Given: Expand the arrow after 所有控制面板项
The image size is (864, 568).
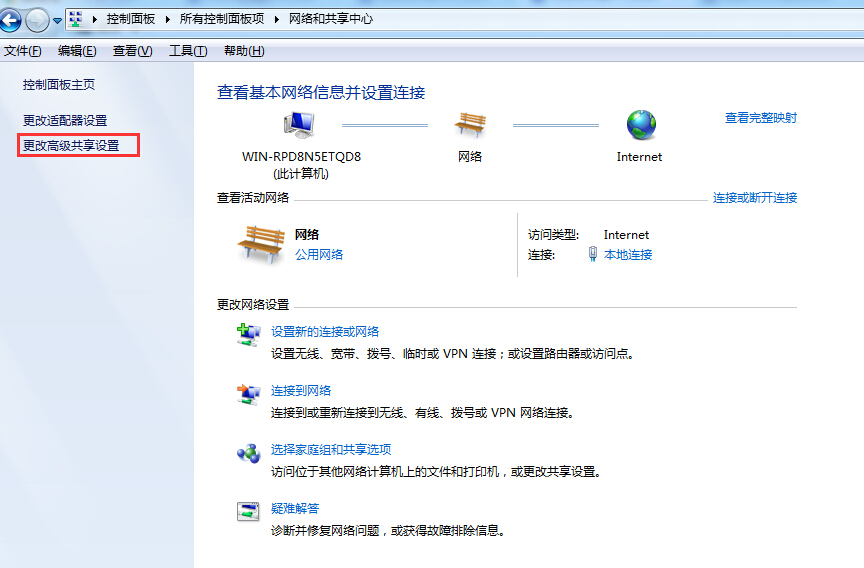Looking at the screenshot, I should point(277,19).
